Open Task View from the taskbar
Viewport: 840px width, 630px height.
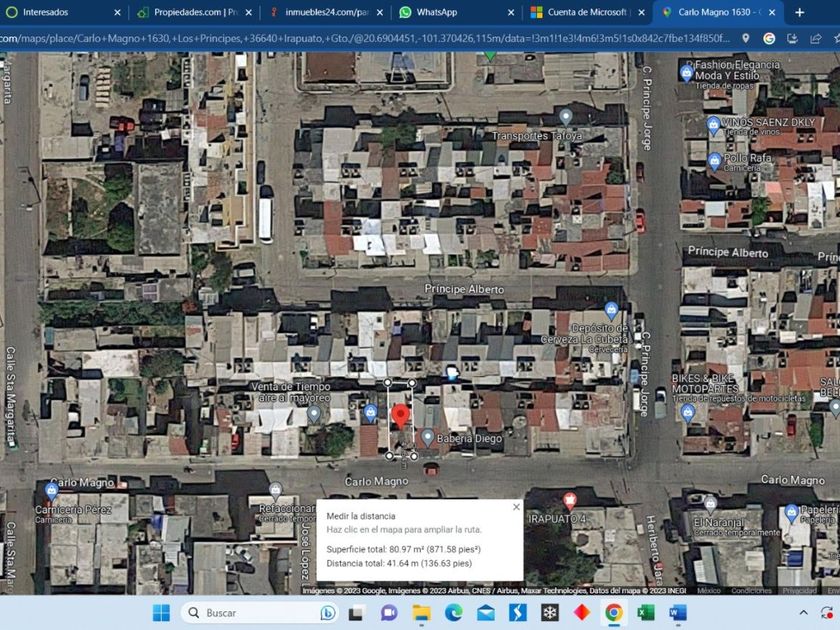[357, 612]
